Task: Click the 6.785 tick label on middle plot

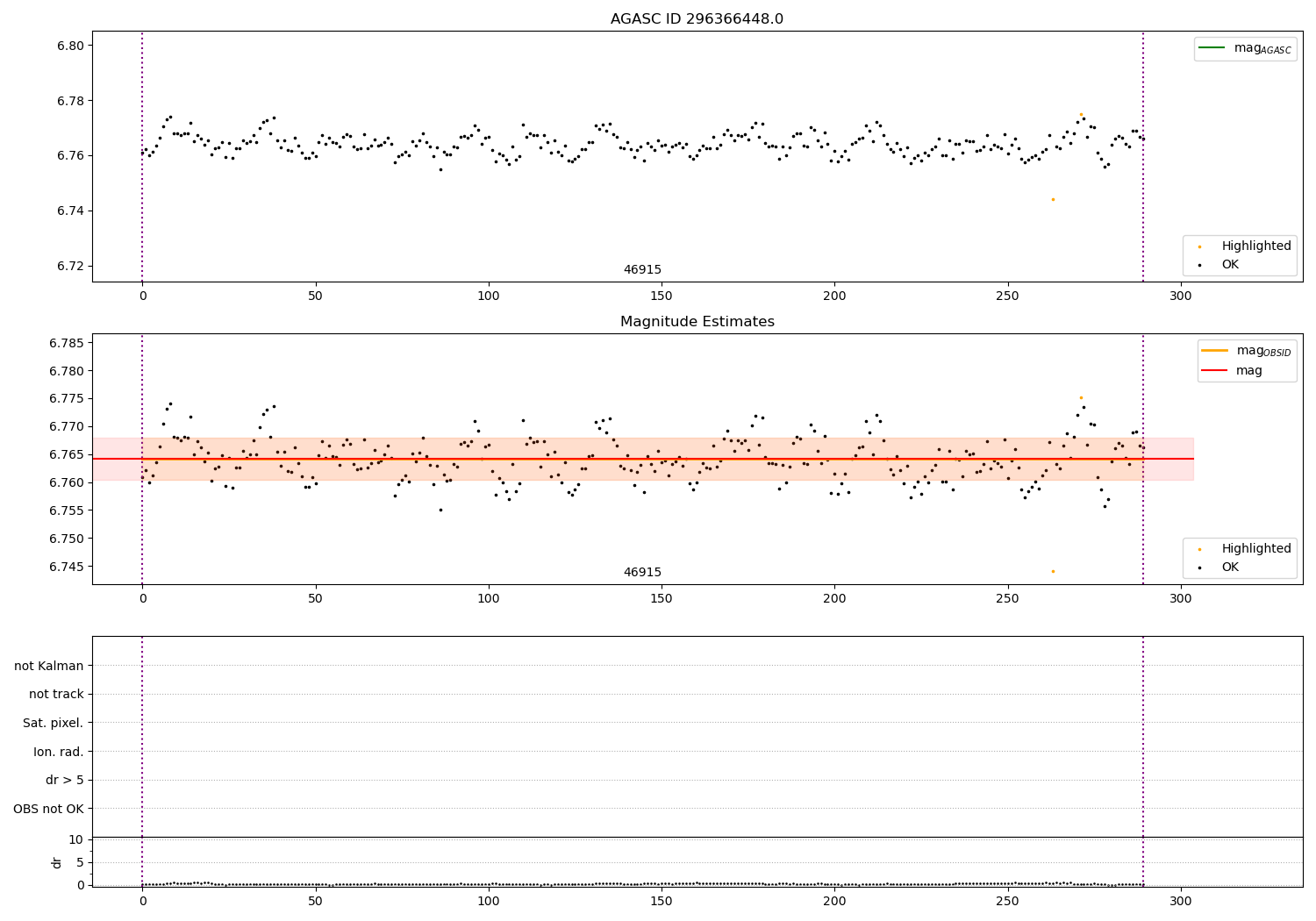Action: point(67,343)
